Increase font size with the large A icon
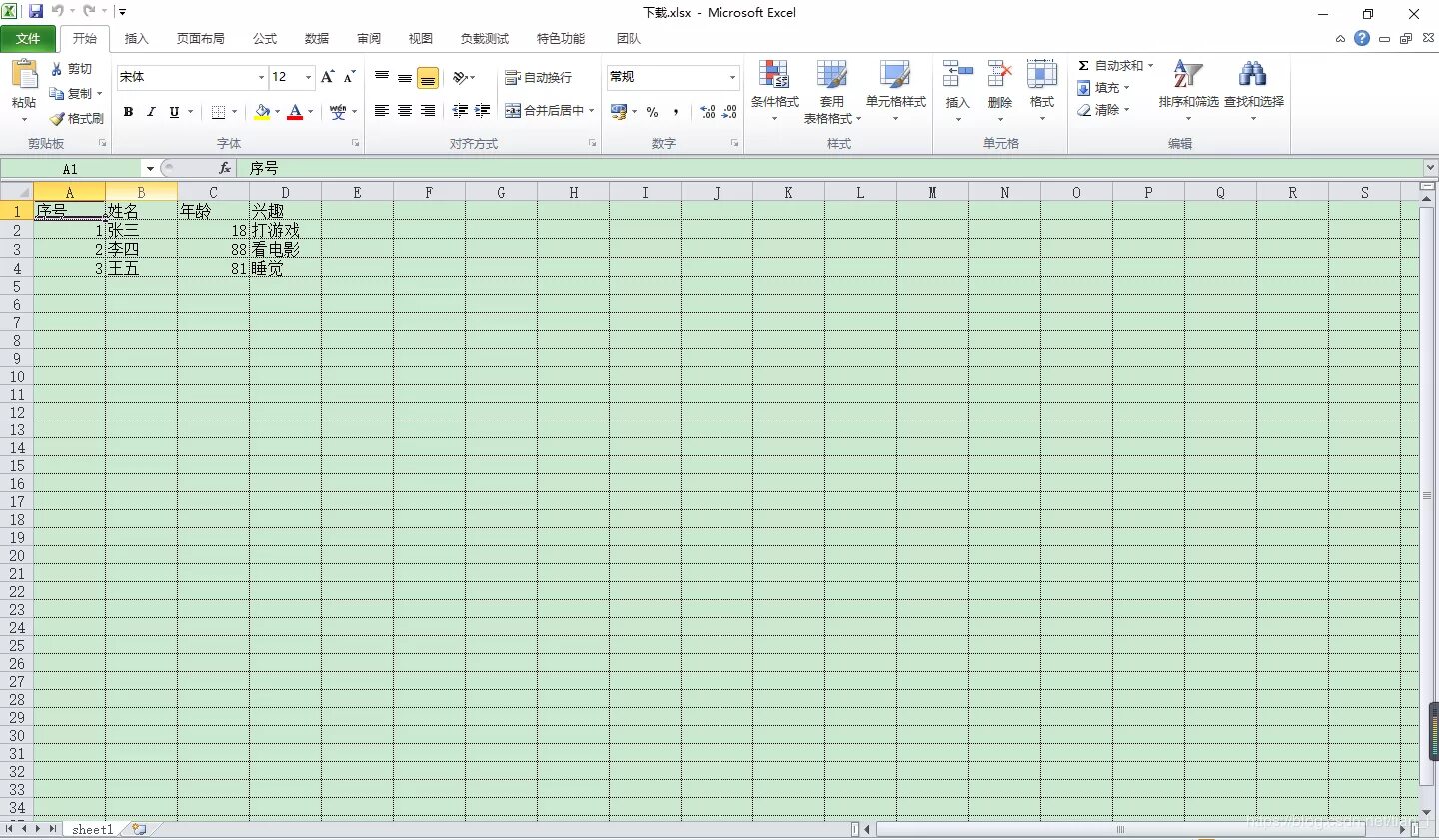 point(327,77)
